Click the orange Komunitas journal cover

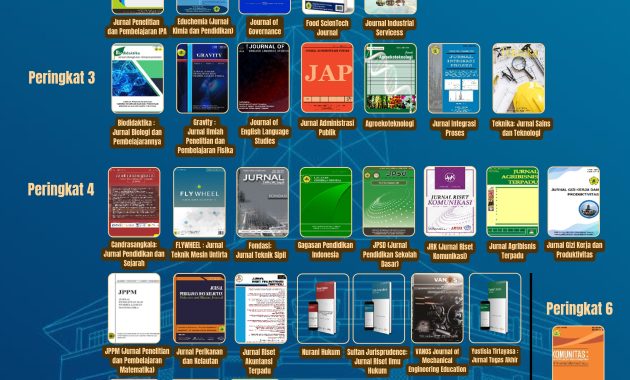(x=578, y=353)
